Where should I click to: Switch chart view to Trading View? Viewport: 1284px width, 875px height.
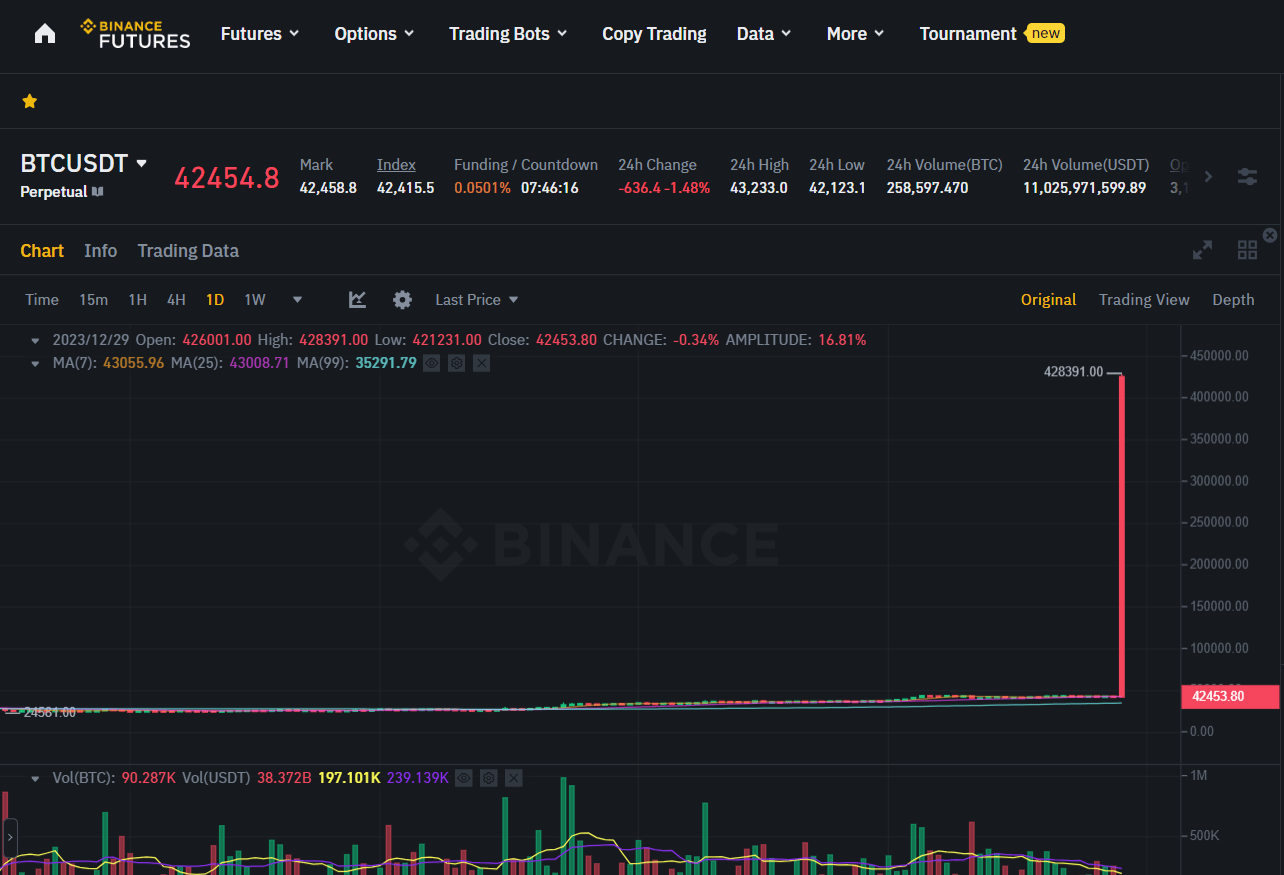point(1144,299)
